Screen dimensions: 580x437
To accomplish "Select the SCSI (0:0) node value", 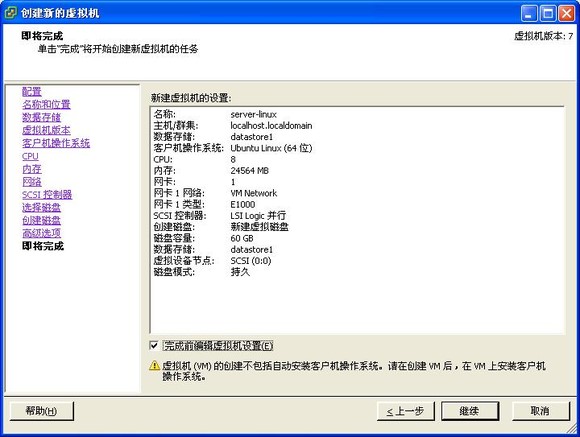I will pos(251,261).
